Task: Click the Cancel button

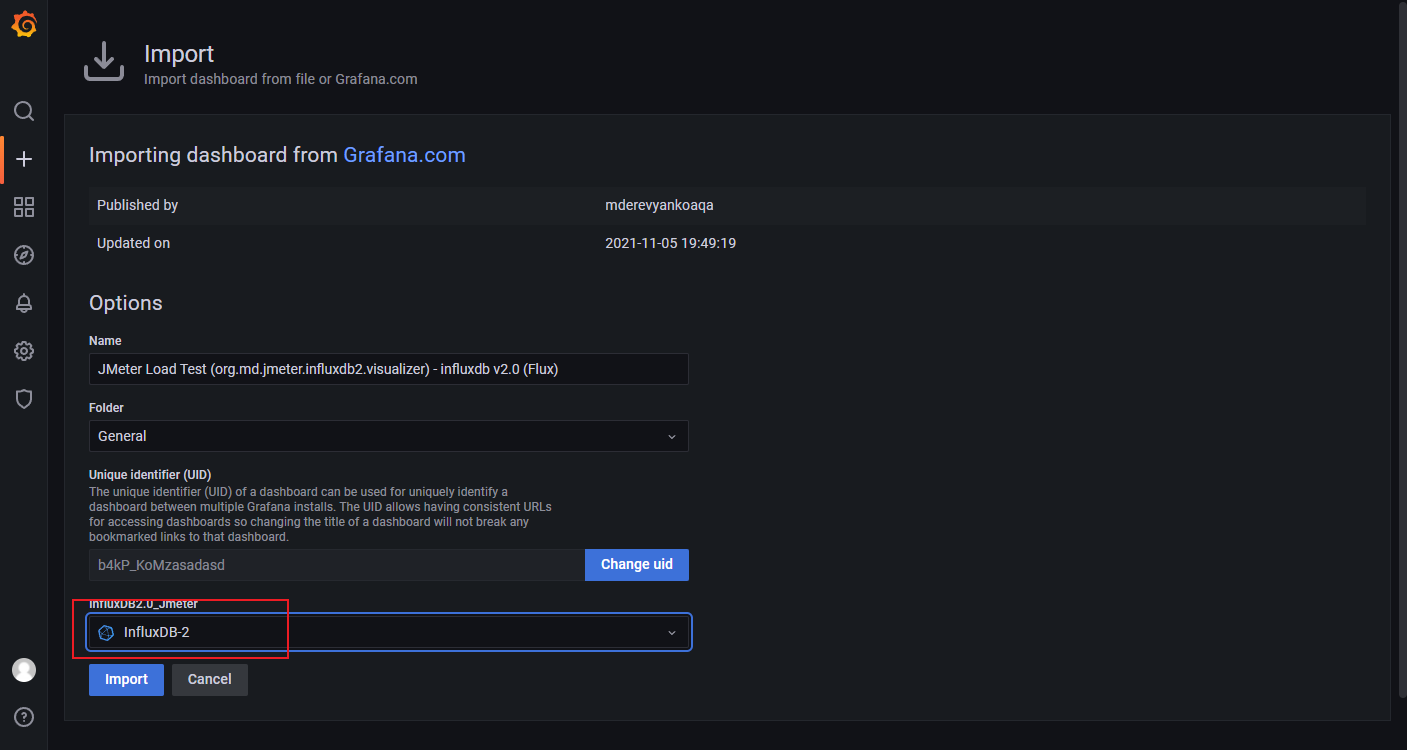Action: point(210,679)
